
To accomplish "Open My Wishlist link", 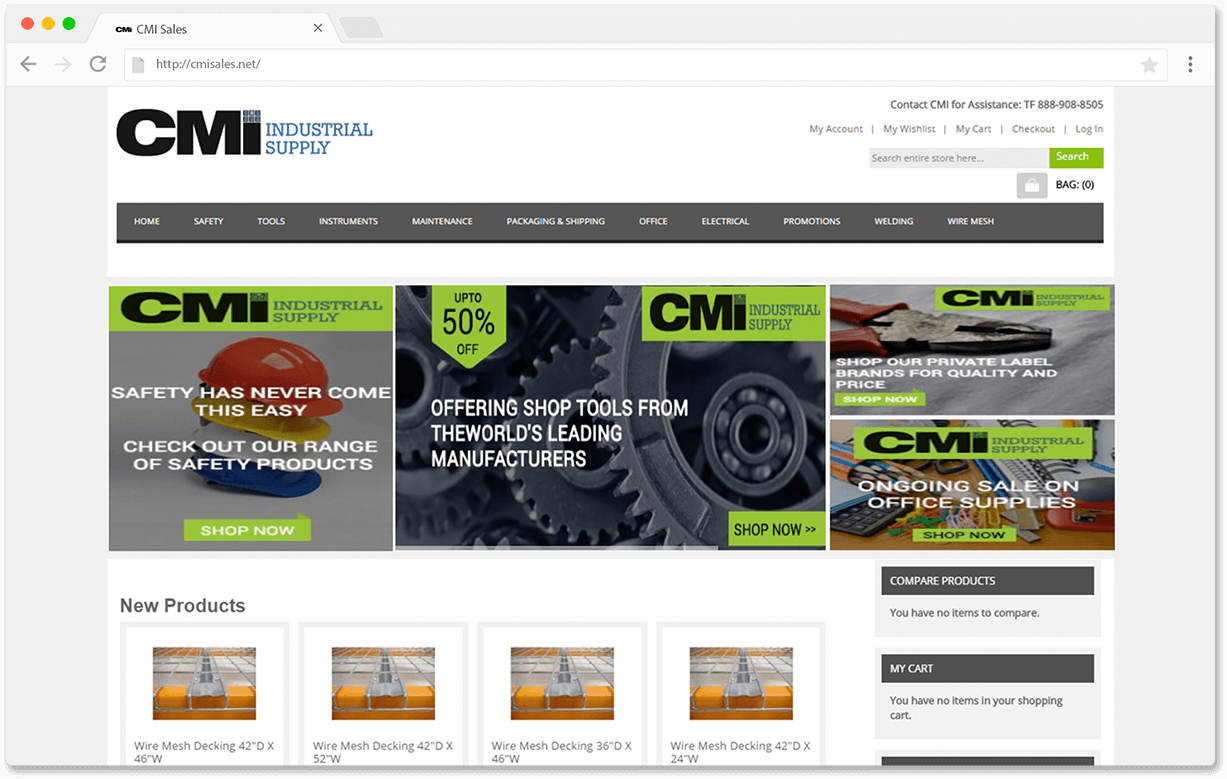I will pos(909,129).
